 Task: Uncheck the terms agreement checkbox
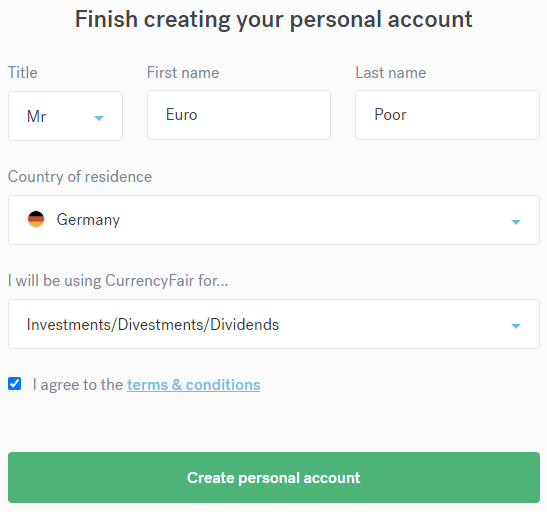15,384
